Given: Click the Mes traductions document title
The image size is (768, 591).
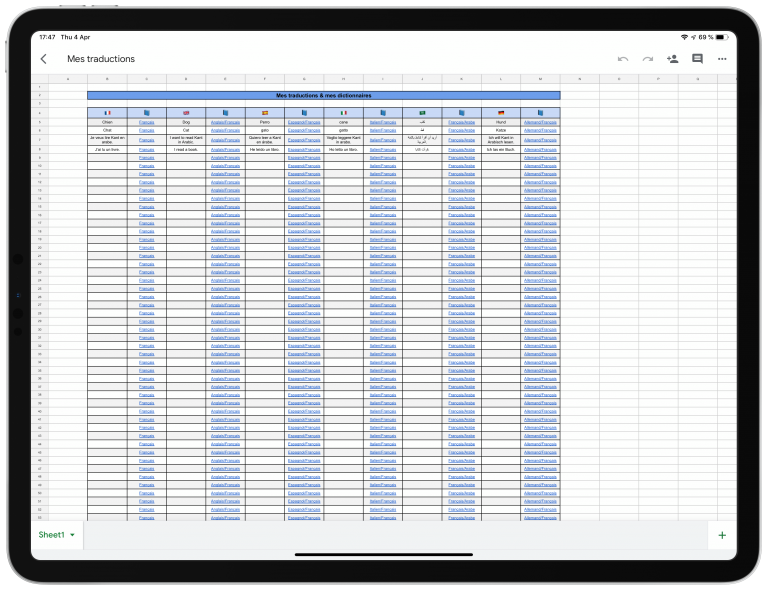Looking at the screenshot, I should pos(101,59).
